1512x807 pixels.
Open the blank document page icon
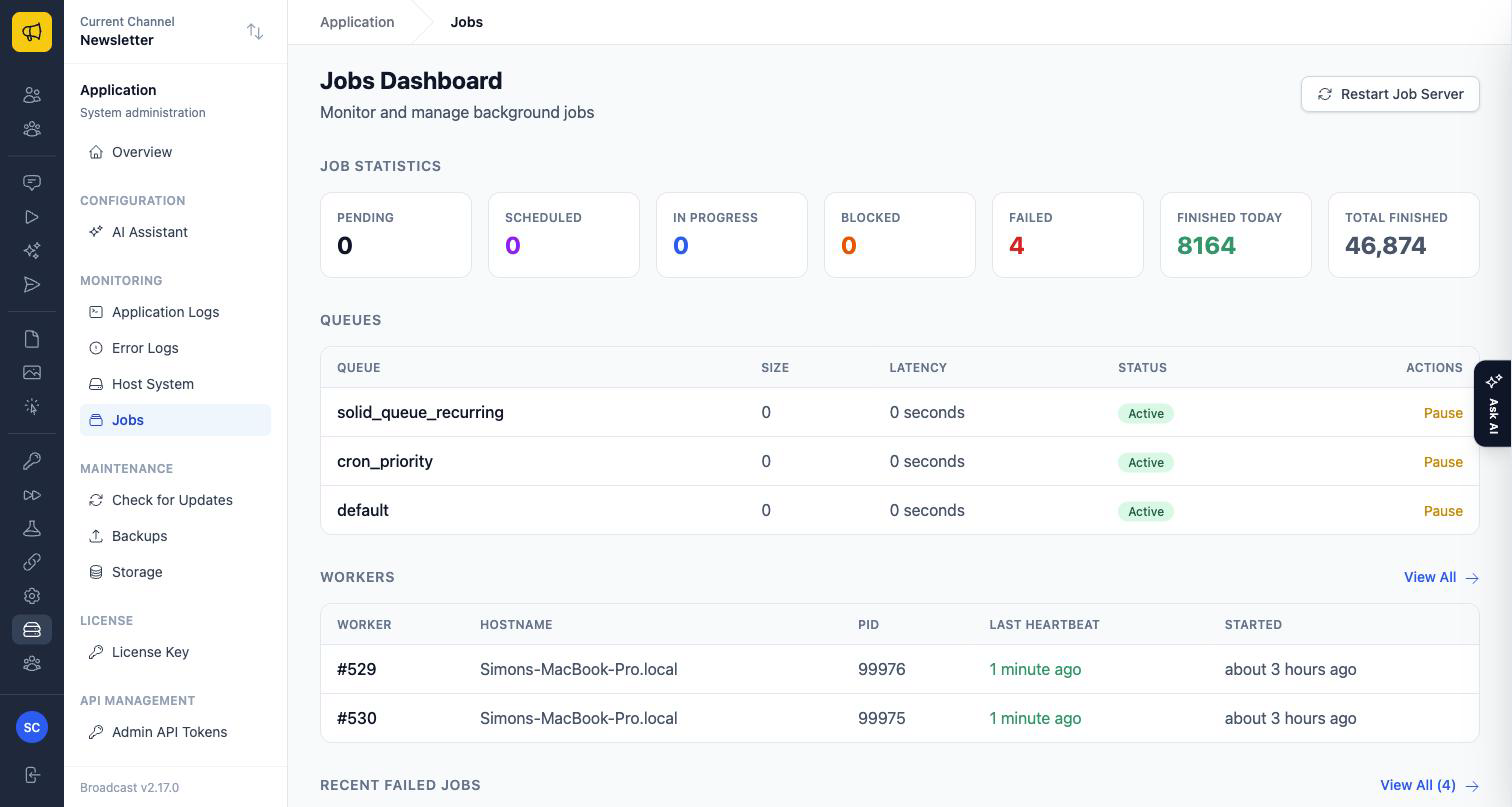click(32, 339)
